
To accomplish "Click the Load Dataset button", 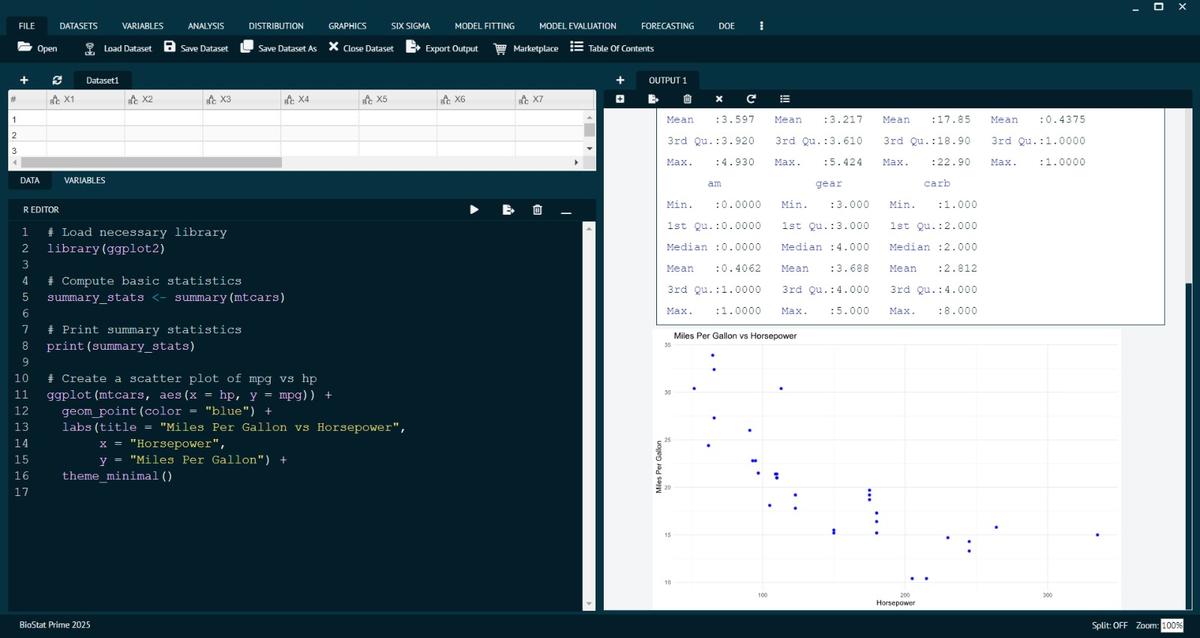I will pyautogui.click(x=118, y=48).
